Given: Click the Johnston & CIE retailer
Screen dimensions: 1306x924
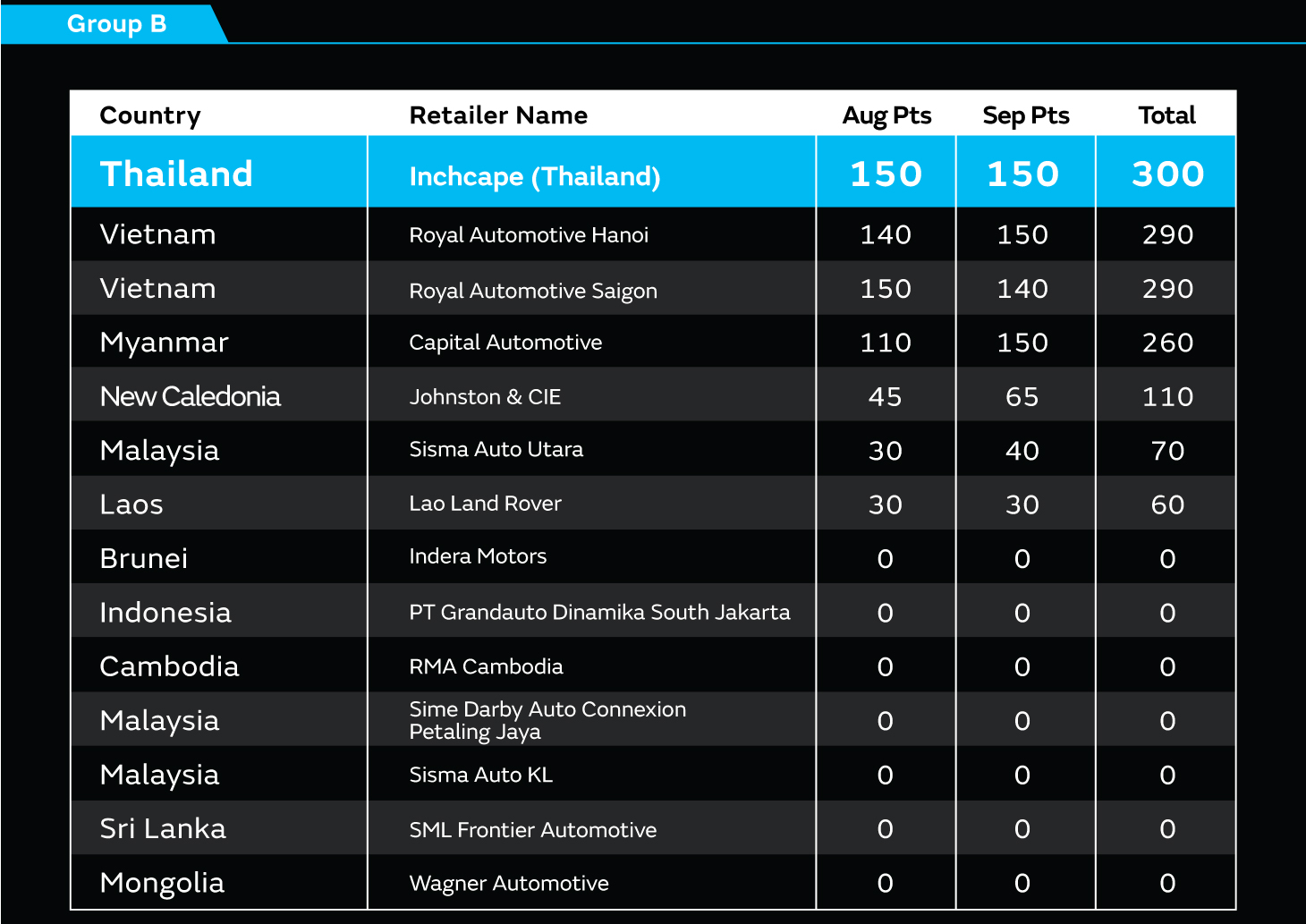Looking at the screenshot, I should point(485,397).
